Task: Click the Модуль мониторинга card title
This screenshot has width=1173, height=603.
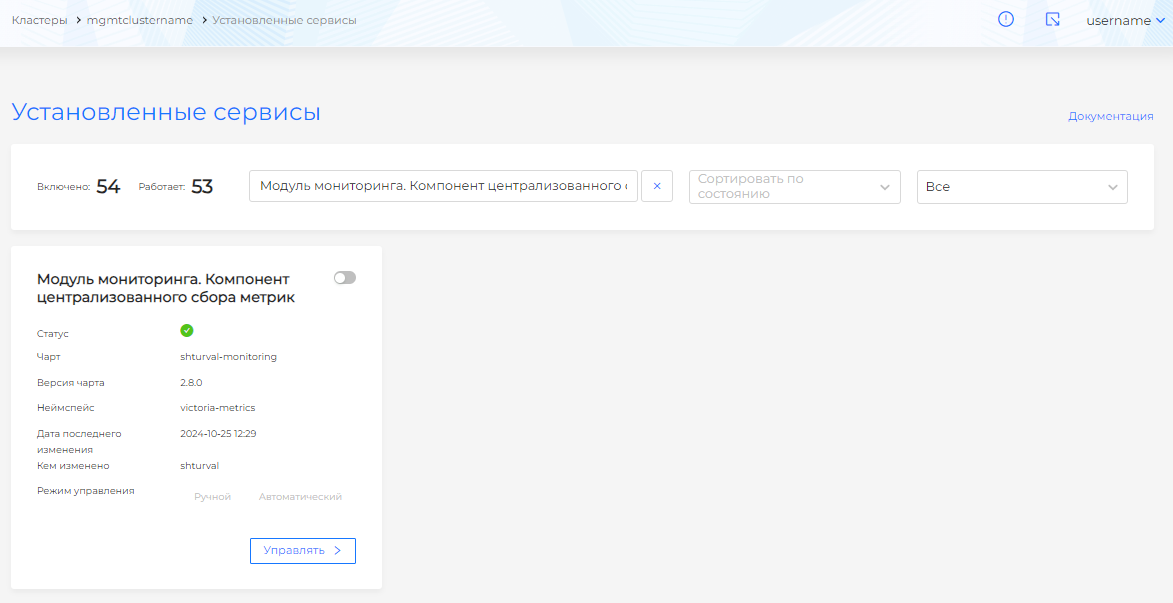Action: [x=166, y=288]
